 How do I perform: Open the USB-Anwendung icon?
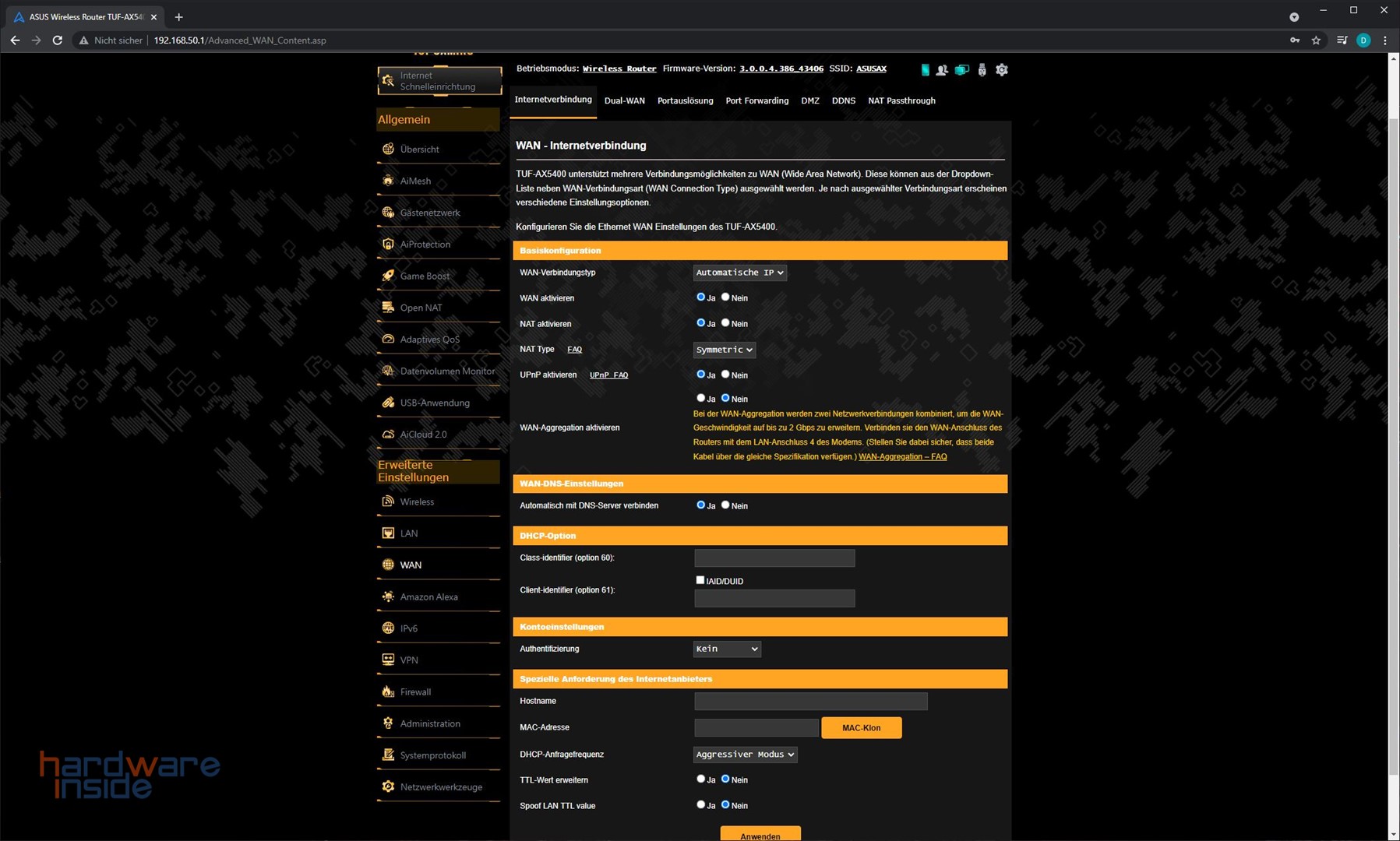click(x=388, y=403)
